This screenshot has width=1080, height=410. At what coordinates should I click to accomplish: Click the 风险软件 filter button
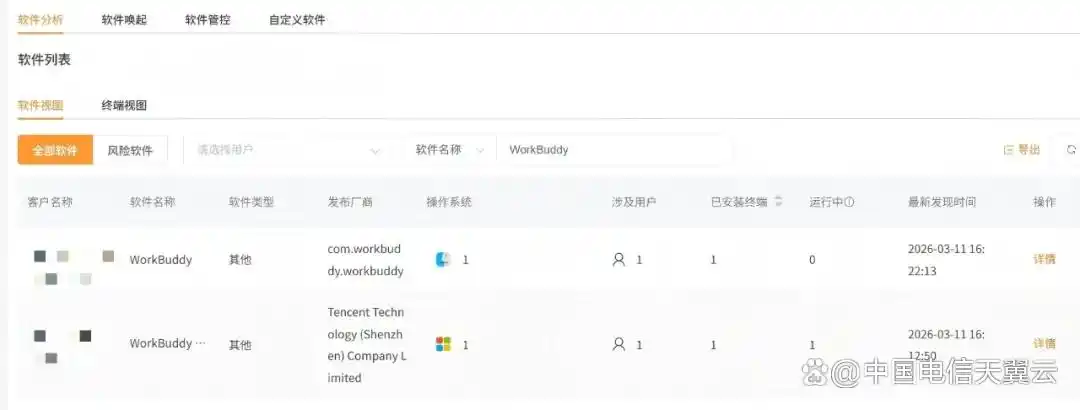tap(130, 150)
